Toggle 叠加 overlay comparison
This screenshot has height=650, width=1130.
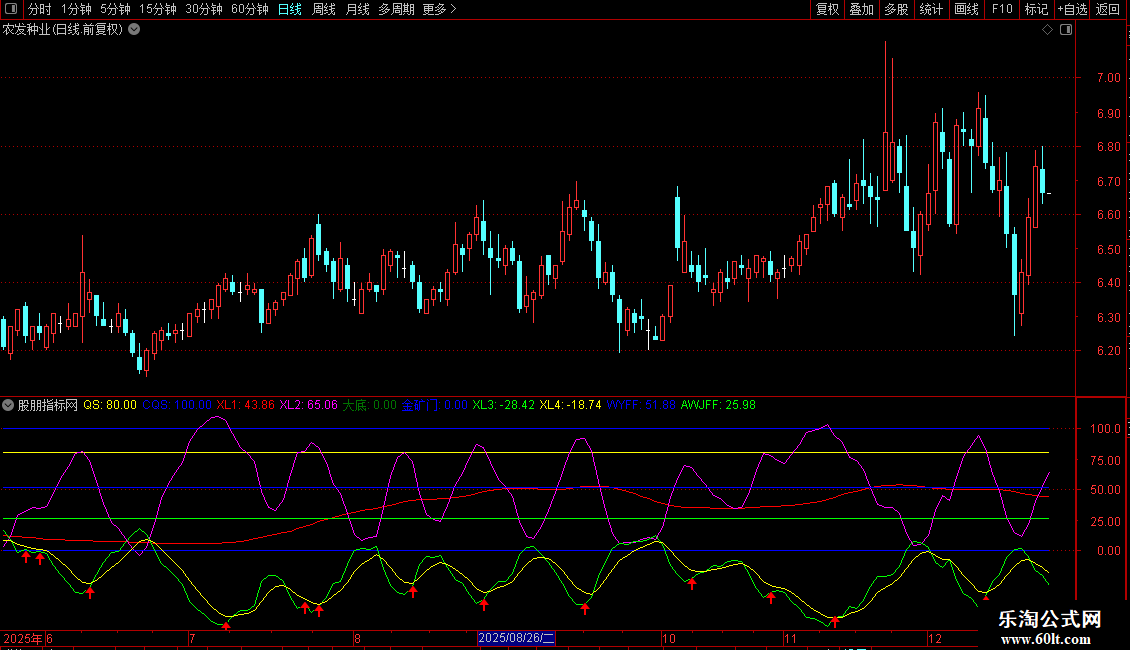861,9
